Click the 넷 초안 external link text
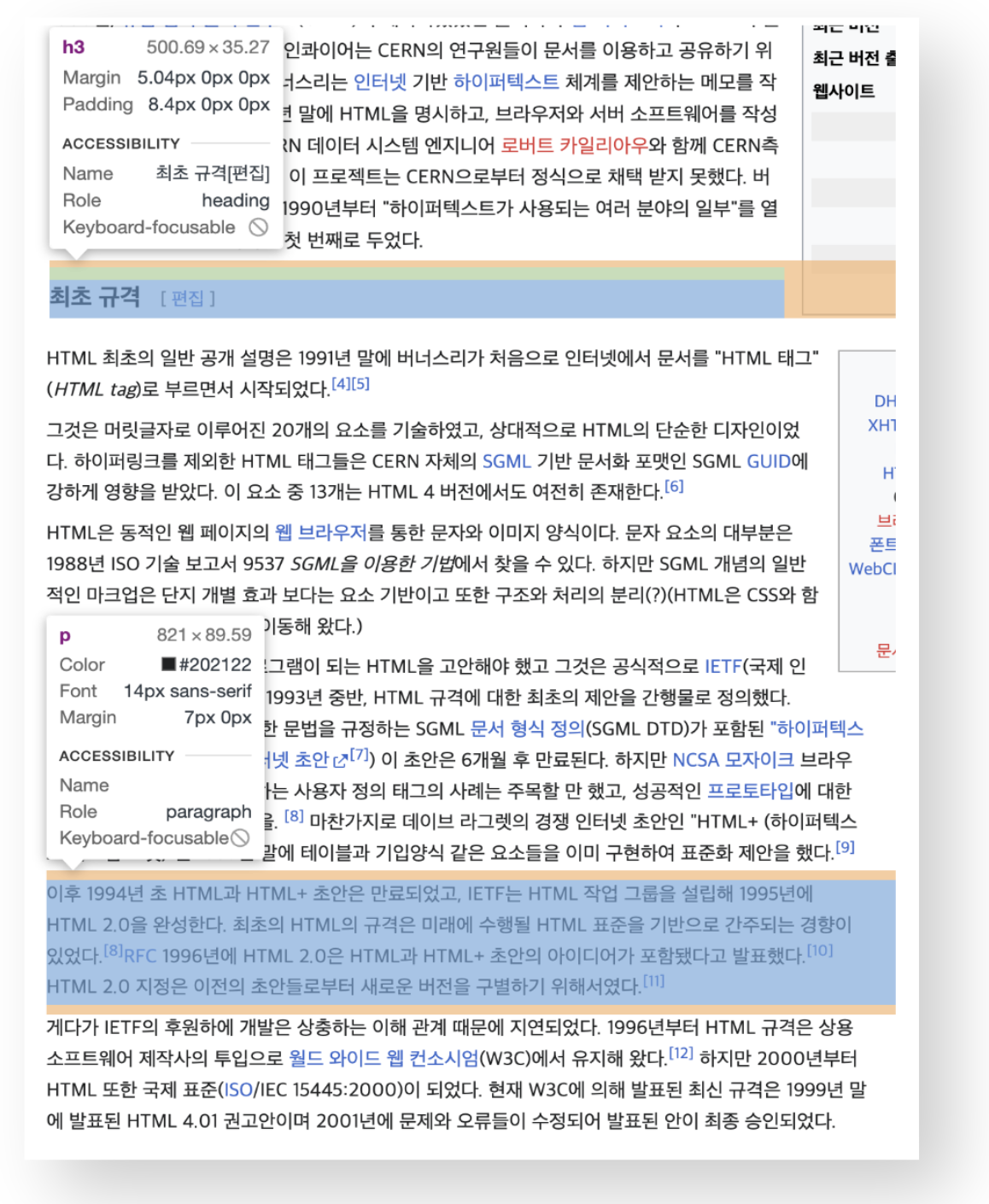 tap(300, 760)
